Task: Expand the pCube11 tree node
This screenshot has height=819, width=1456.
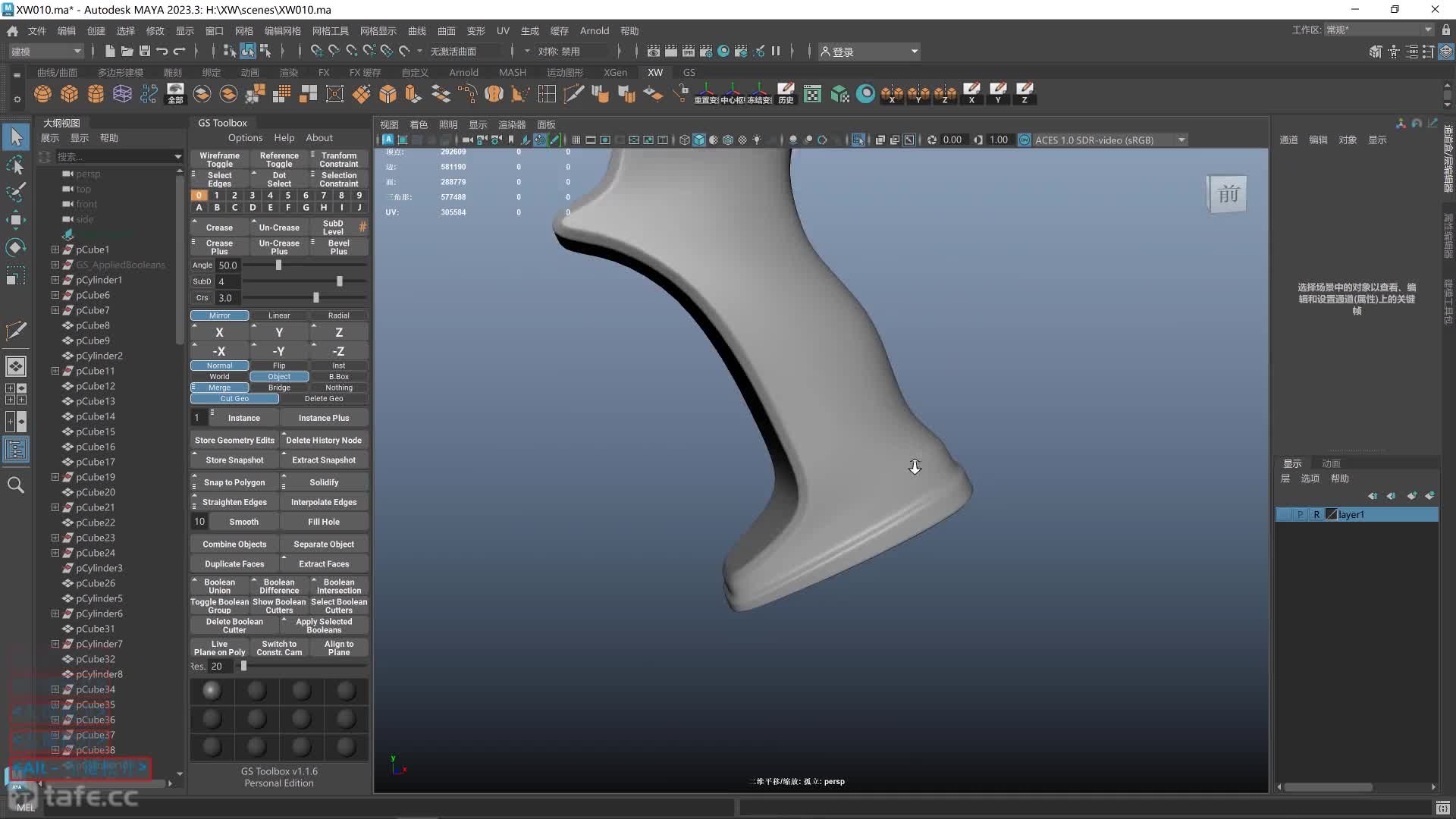Action: click(55, 371)
